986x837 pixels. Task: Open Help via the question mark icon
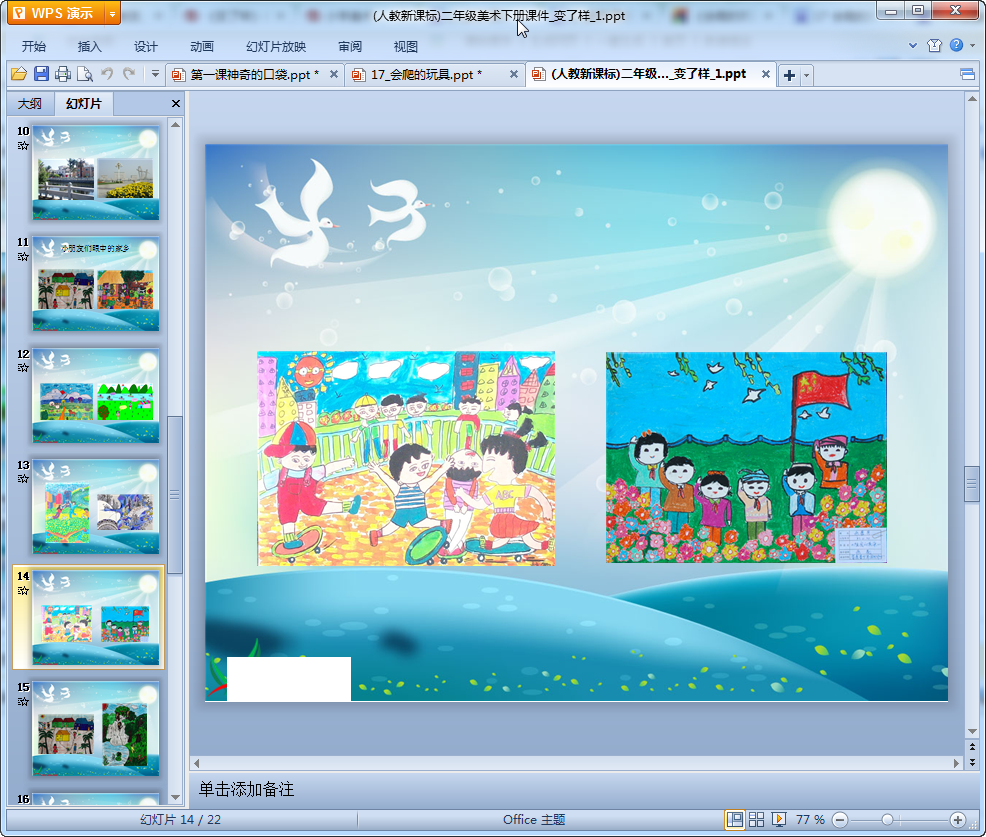(956, 45)
